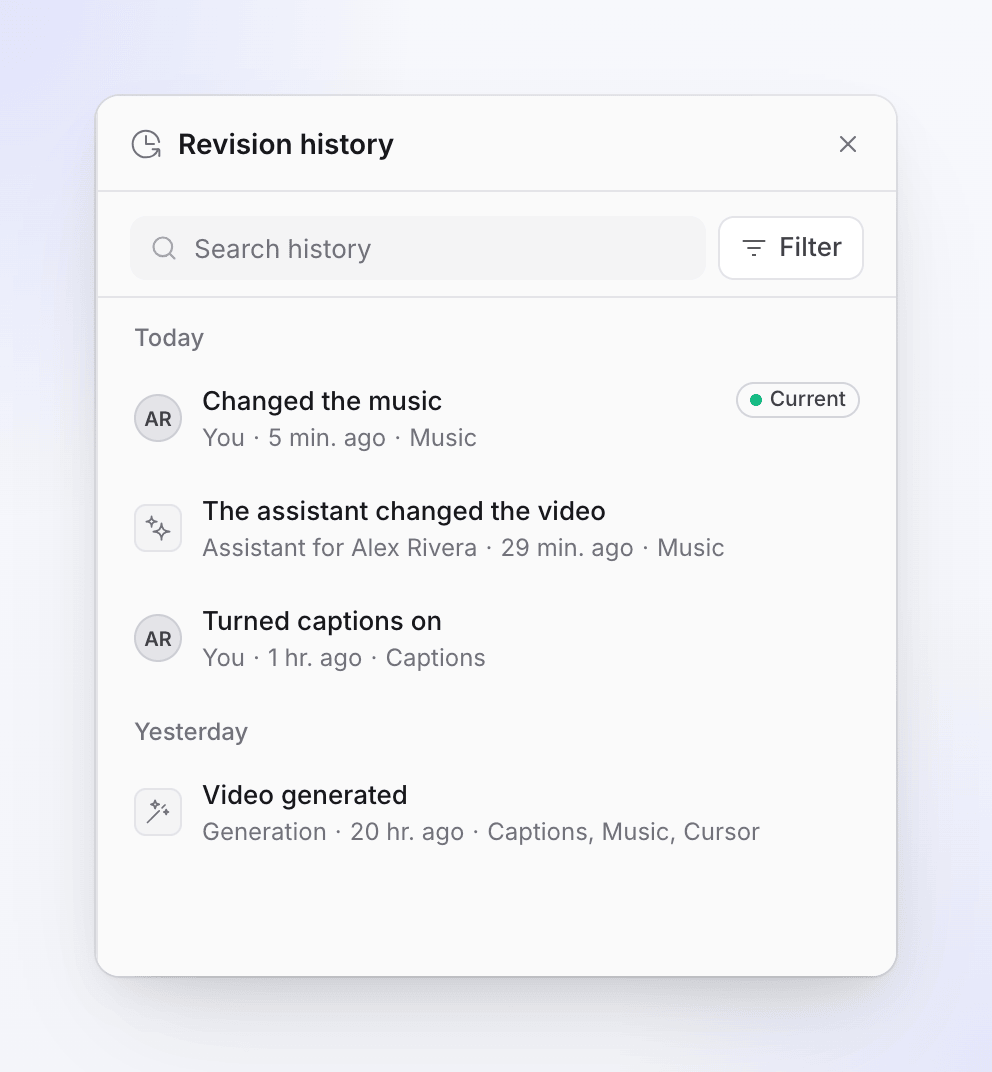Focus the Search history input field

pos(418,248)
